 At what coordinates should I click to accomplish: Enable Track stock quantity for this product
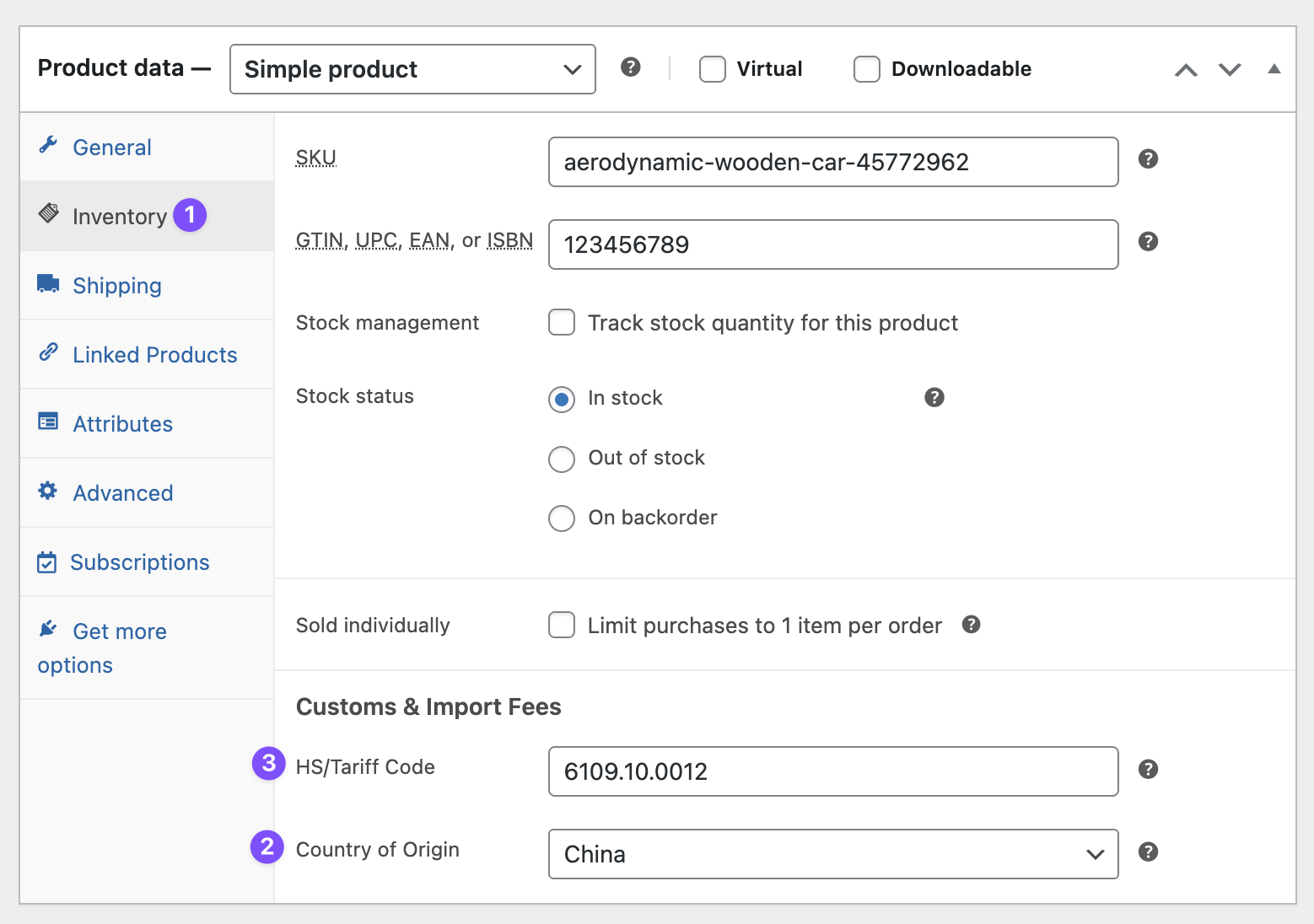562,323
